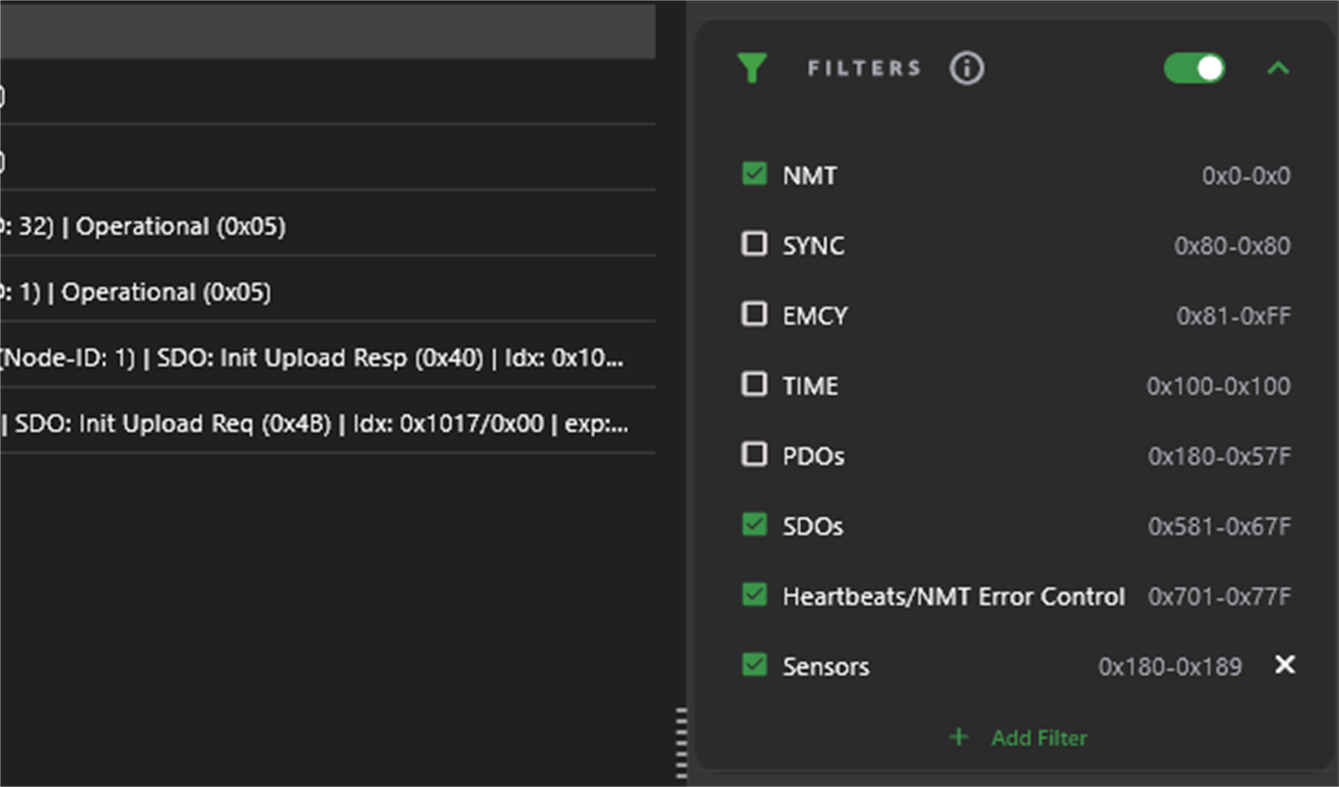
Task: Select the 0x180-0x57F PDOs range
Action: [x=1219, y=456]
